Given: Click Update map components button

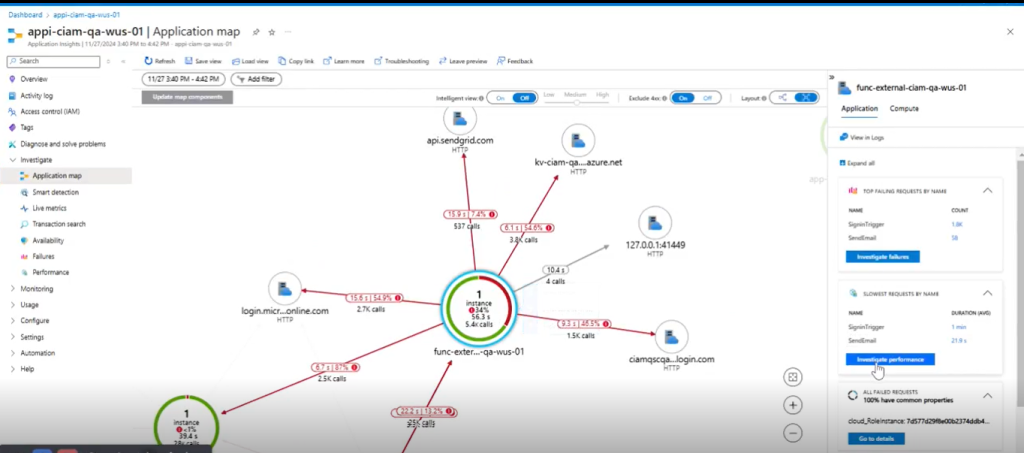Looking at the screenshot, I should [x=187, y=97].
